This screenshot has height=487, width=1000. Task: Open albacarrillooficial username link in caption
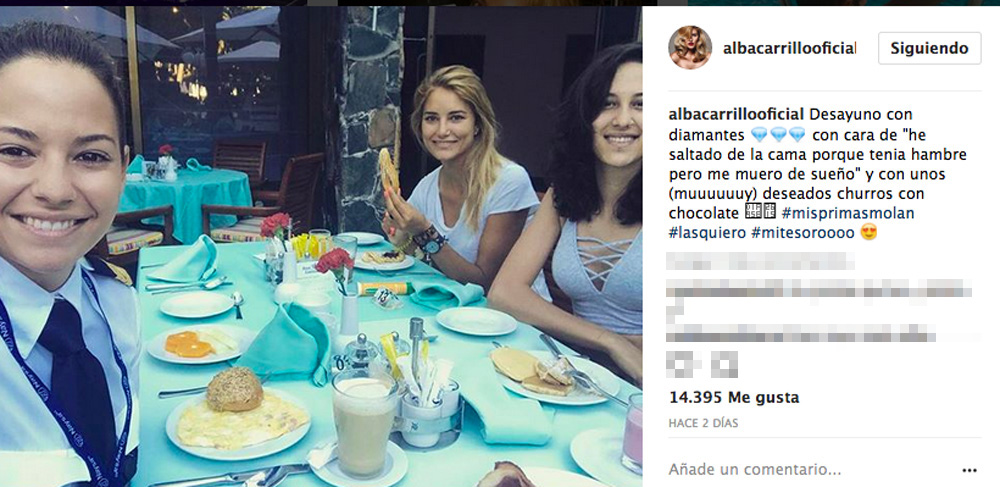(x=736, y=115)
